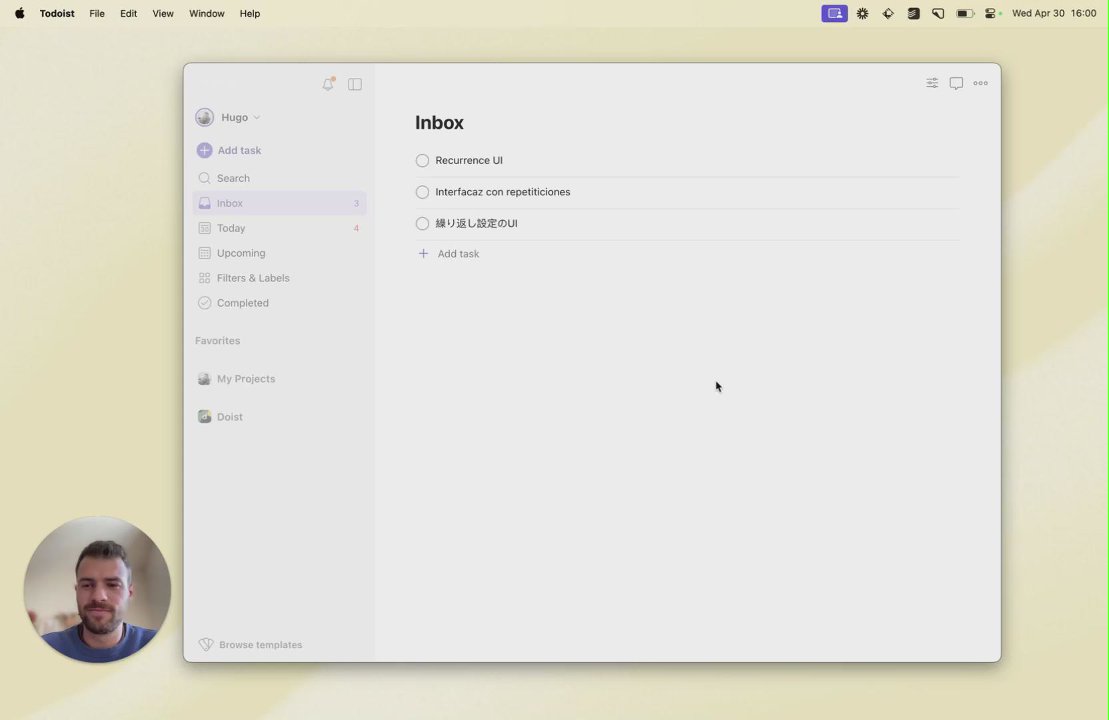
Task: Click the Completed checkmark icon
Action: tap(204, 303)
